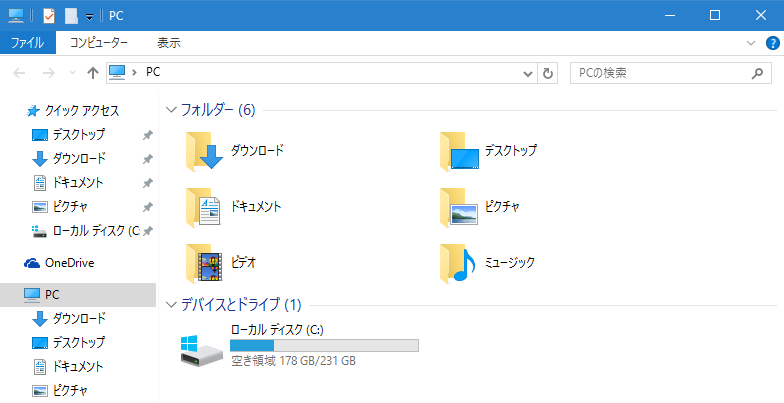Select the ドキュメント folder icon in main pane
Image resolution: width=784 pixels, height=403 pixels.
(x=203, y=207)
